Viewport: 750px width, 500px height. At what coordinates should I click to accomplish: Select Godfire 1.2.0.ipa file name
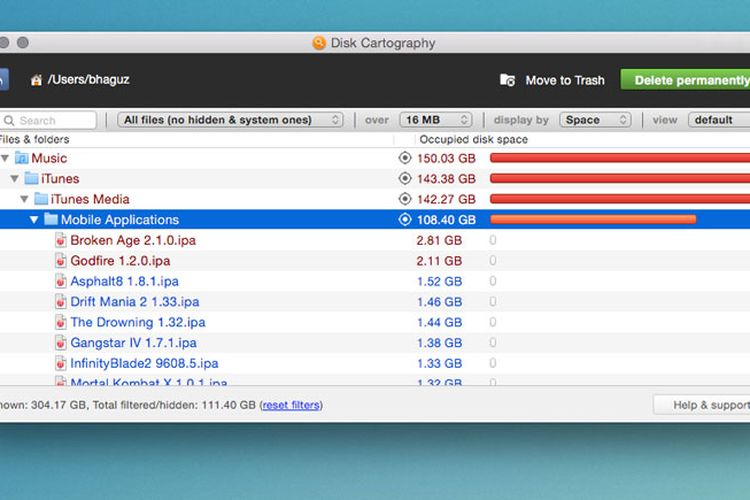coord(120,261)
